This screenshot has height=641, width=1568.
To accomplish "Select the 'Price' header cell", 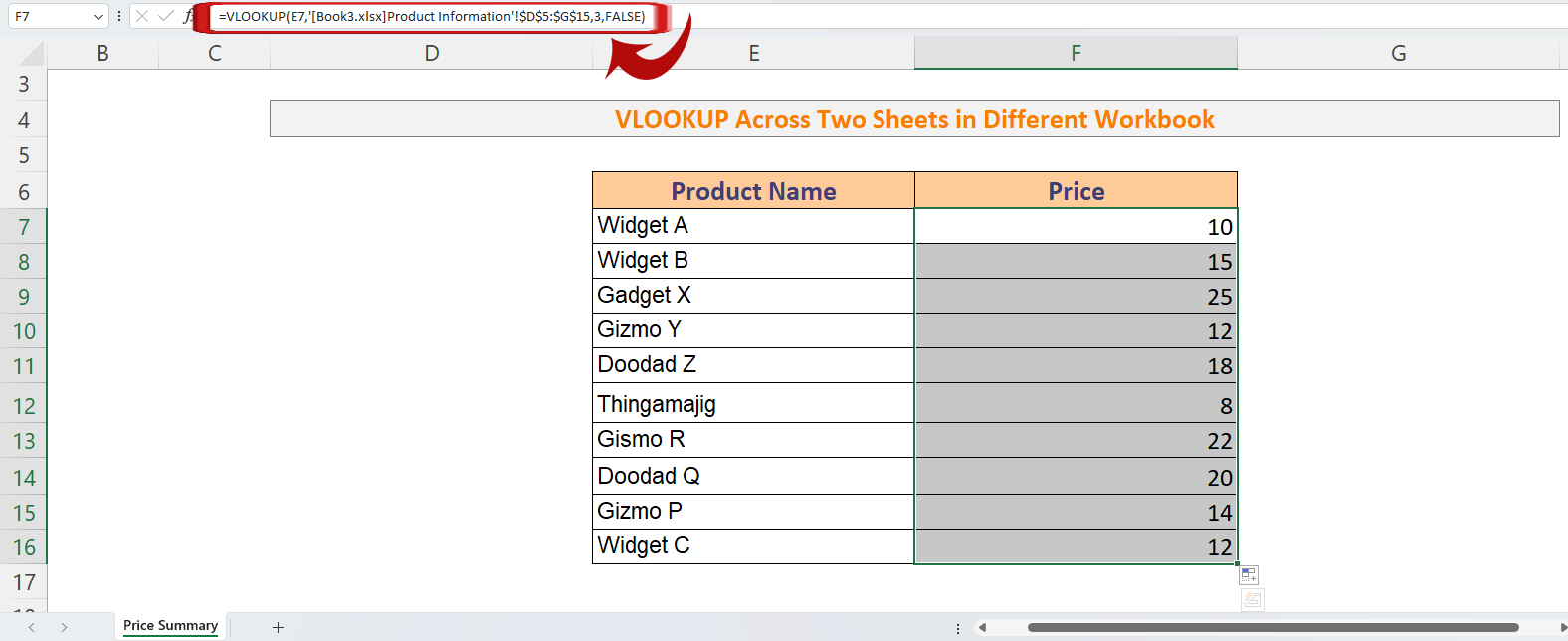I will click(1076, 191).
